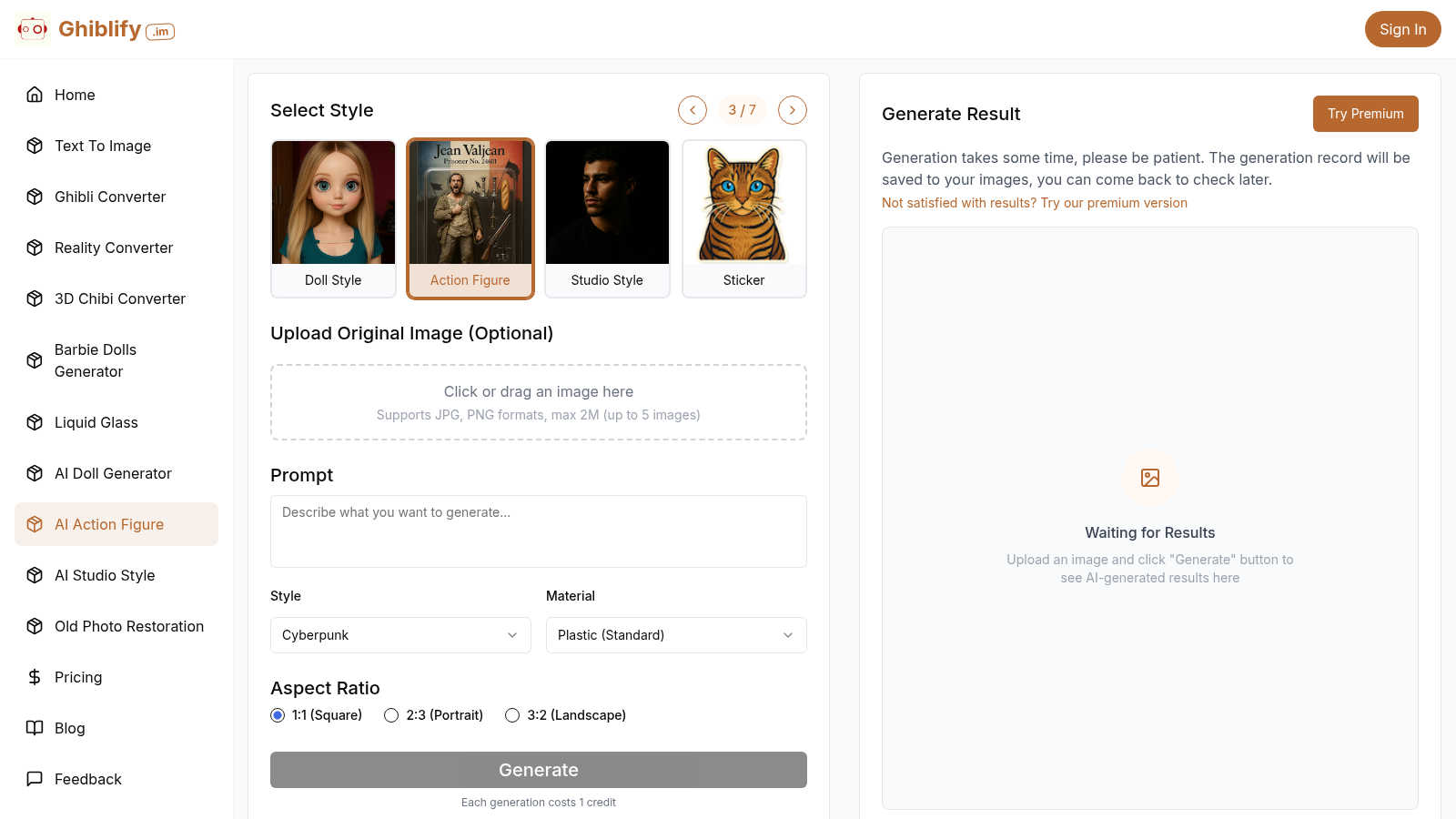The width and height of the screenshot is (1456, 819).
Task: Click the cube icon beside Old Photo Restoration
Action: pos(35,626)
